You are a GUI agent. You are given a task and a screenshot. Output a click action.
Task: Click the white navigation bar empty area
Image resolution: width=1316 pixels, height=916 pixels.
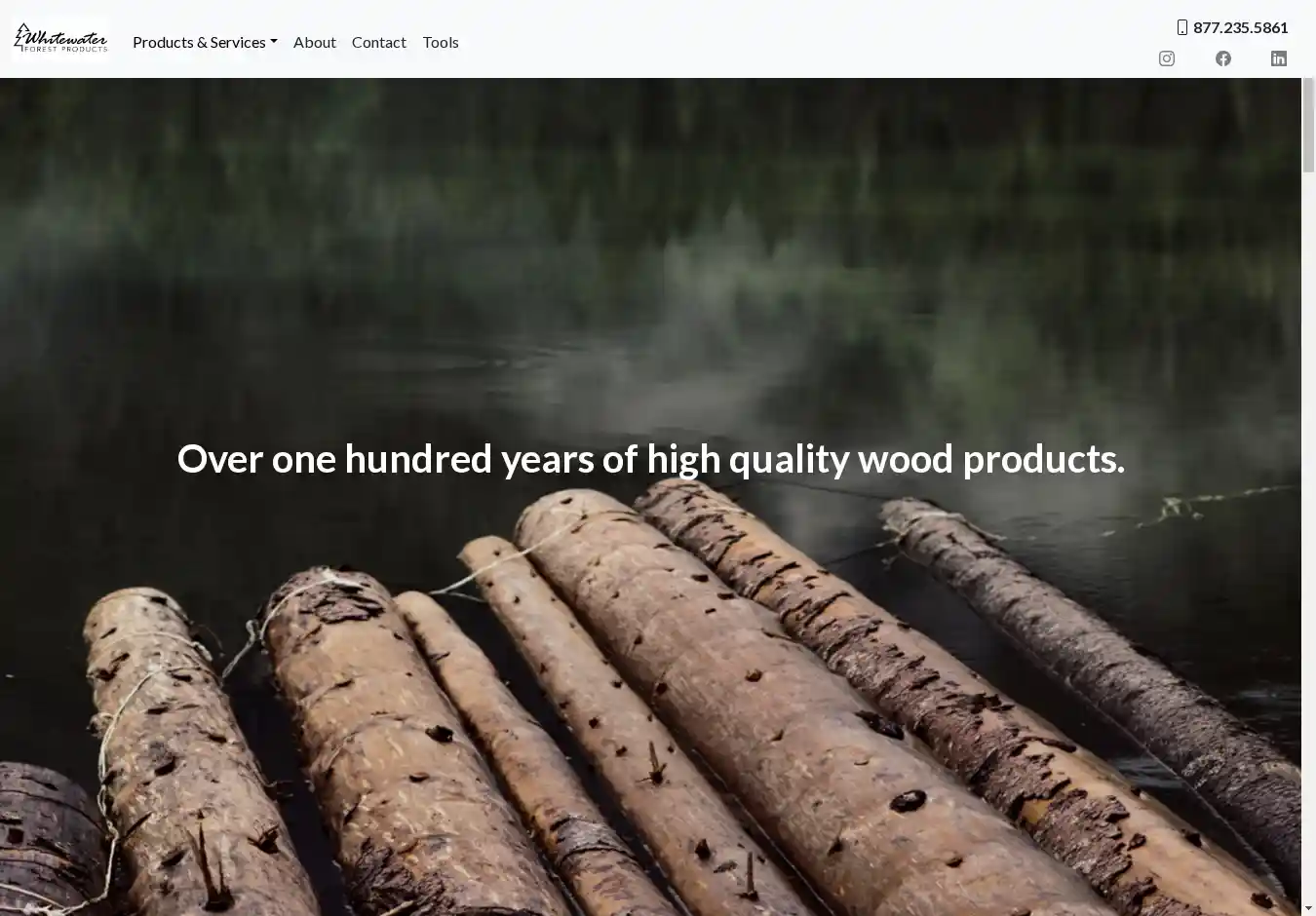780,39
